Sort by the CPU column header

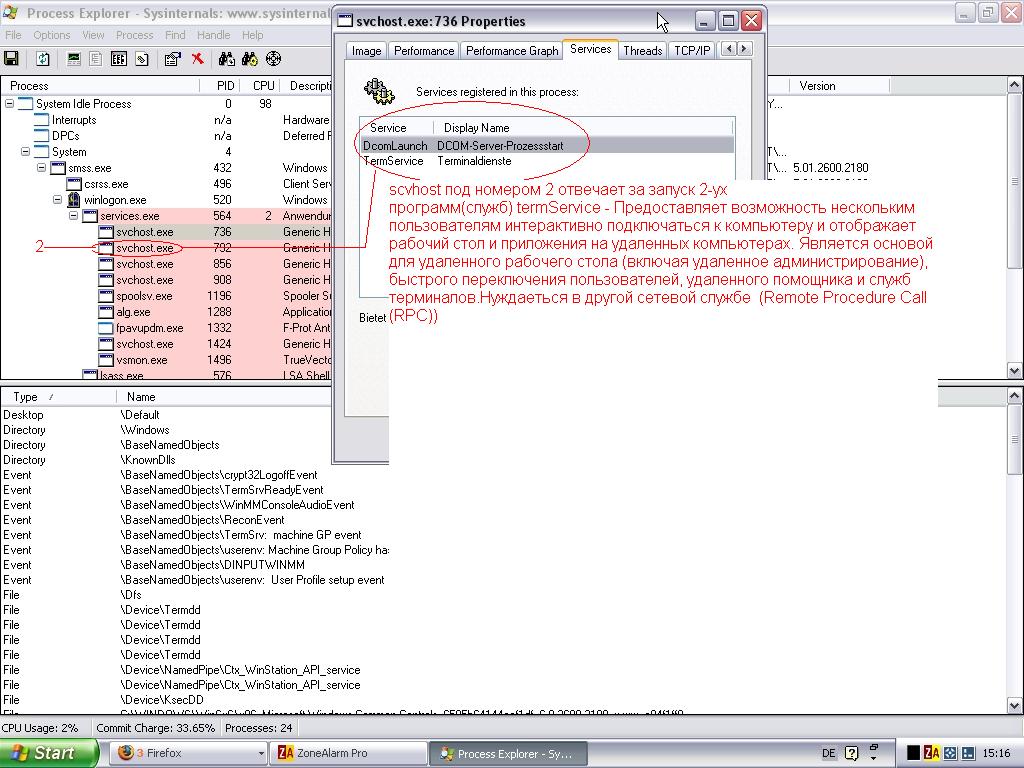[x=259, y=86]
